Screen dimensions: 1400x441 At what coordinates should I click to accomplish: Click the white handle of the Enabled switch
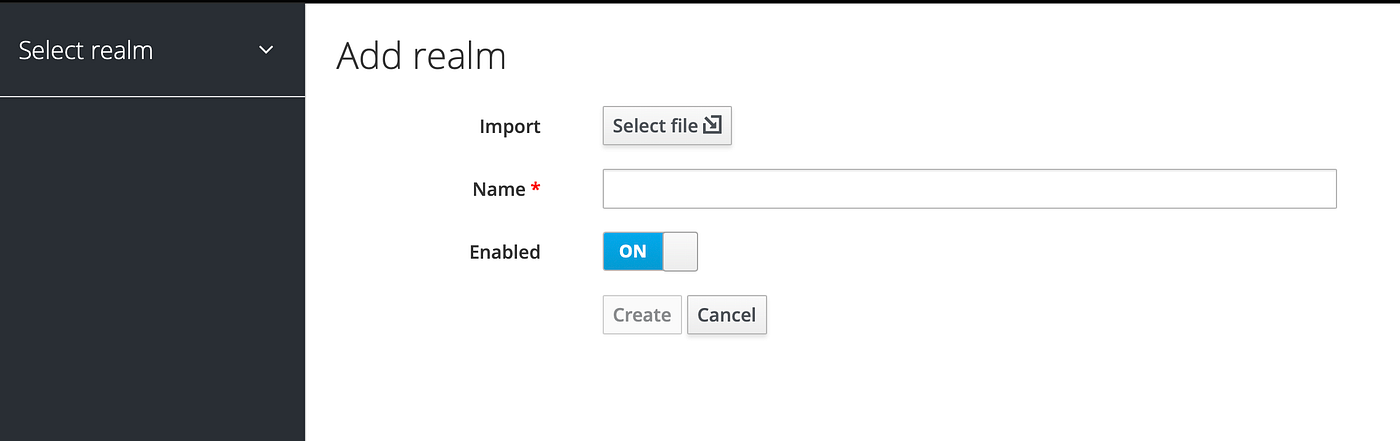click(x=680, y=252)
